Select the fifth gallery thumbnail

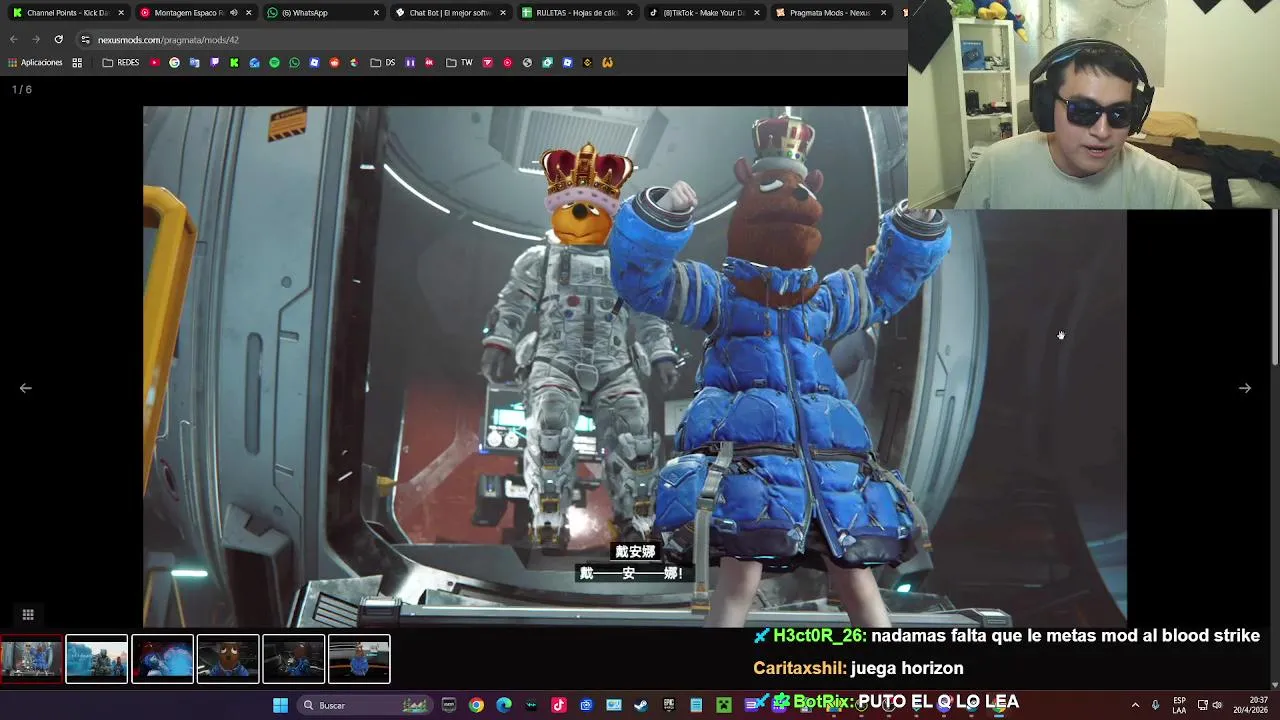click(293, 659)
